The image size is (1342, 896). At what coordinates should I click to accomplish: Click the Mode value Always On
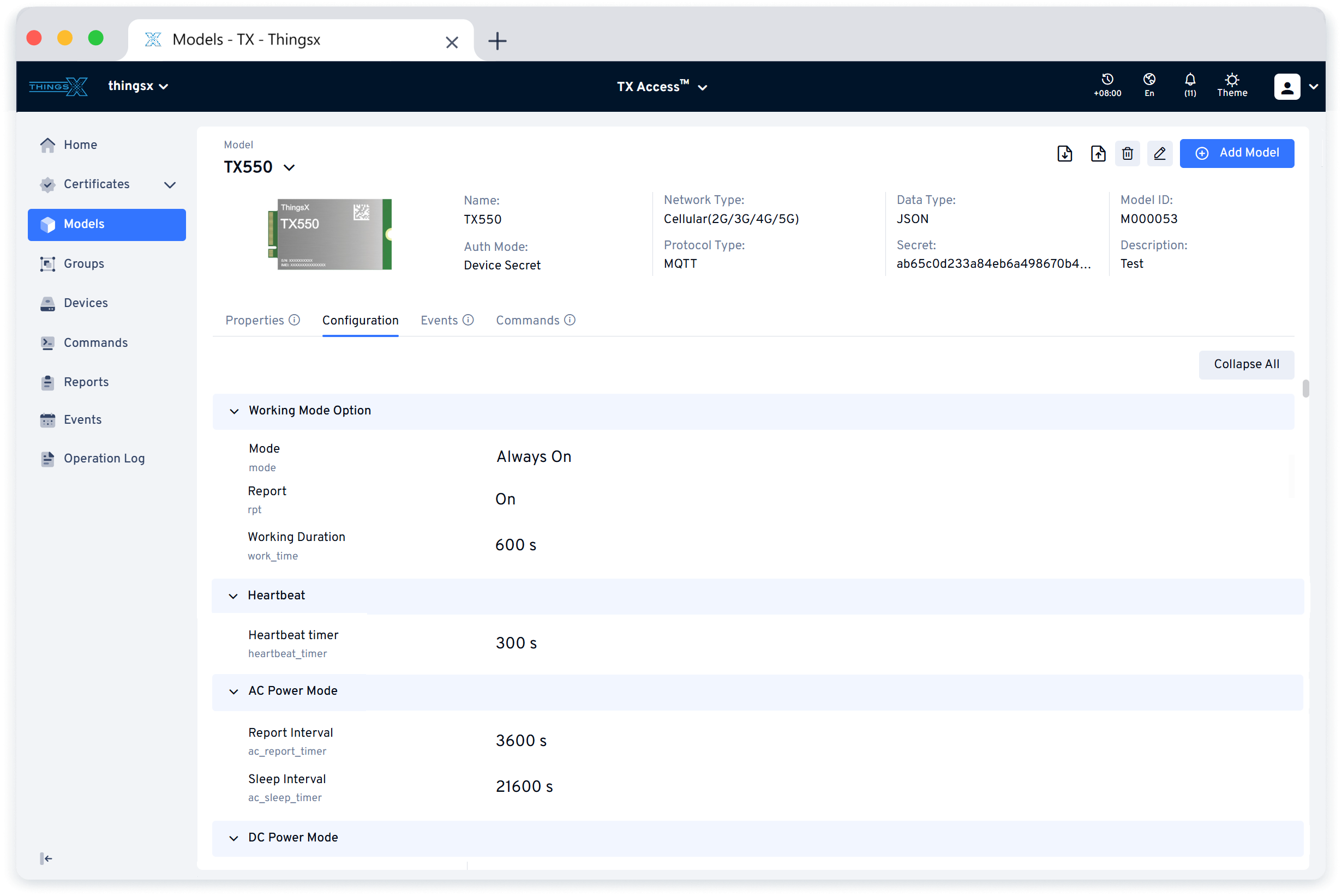click(534, 456)
